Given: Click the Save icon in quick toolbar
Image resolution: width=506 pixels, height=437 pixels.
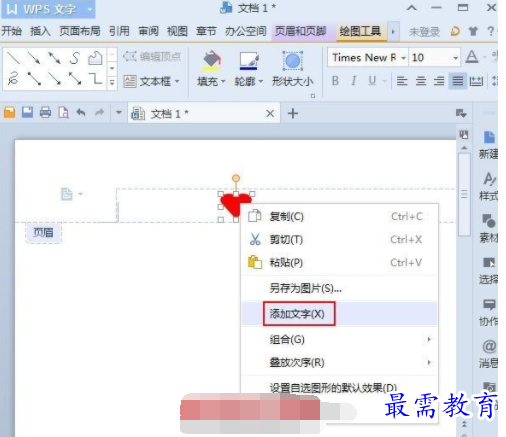Looking at the screenshot, I should 27,113.
